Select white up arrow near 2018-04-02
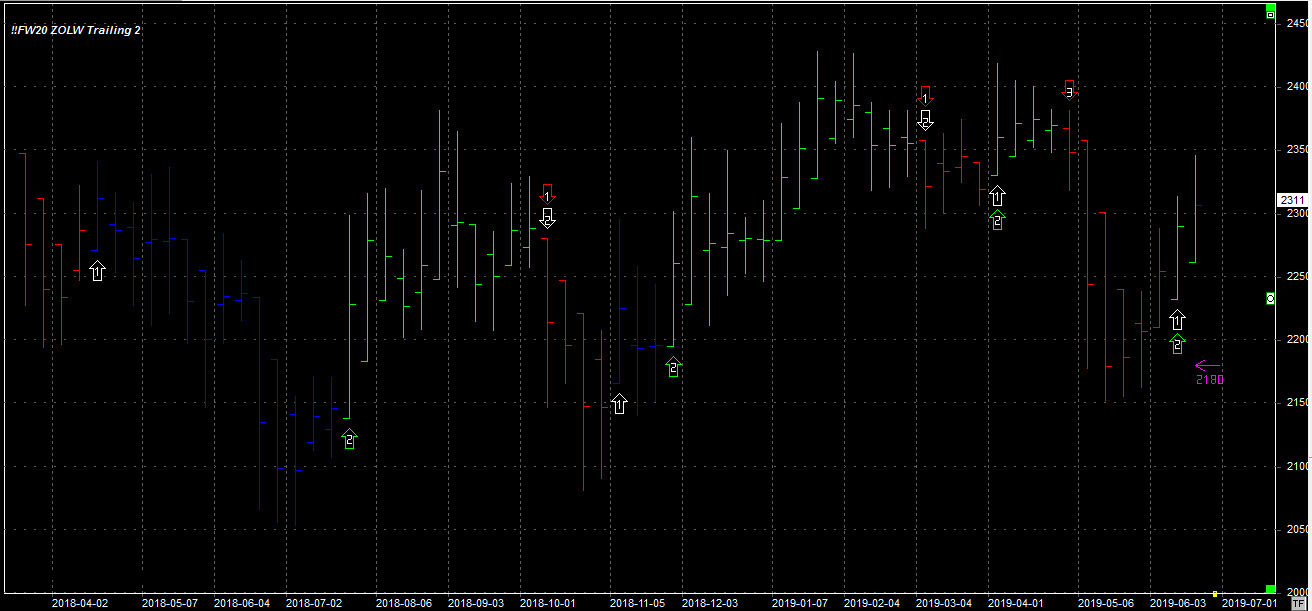The image size is (1312, 611). point(97,270)
